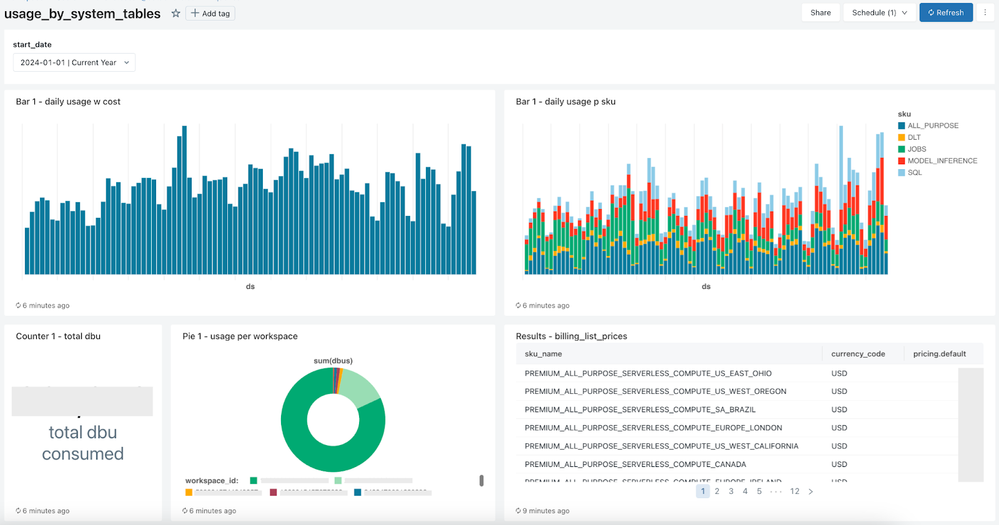
Task: Click refresh timestamp icon under total dbu counter
Action: [19, 511]
